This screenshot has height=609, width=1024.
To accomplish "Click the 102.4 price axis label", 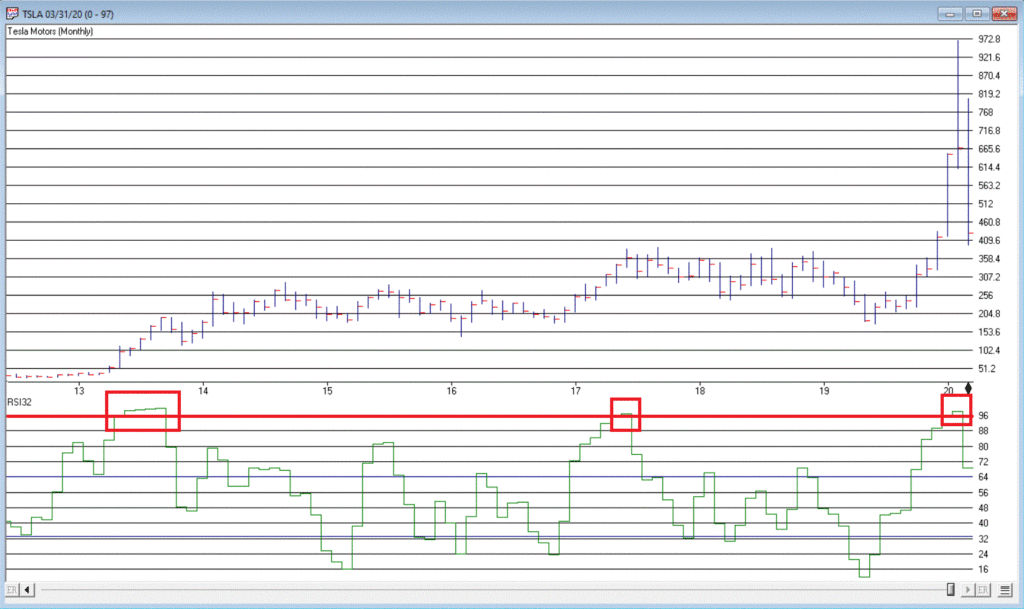I will [x=989, y=350].
